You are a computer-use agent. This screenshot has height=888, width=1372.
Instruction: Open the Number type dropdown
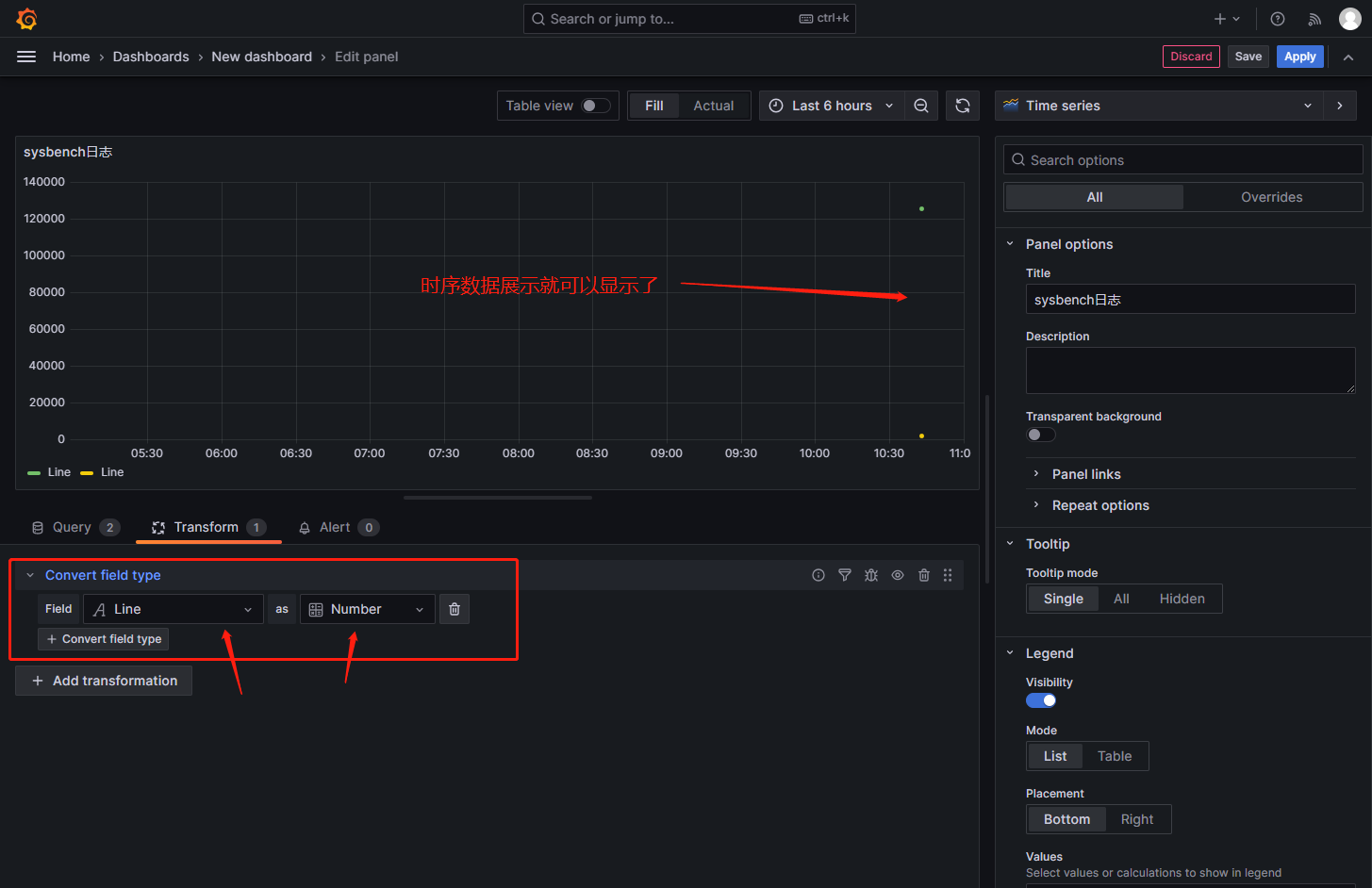(x=368, y=609)
